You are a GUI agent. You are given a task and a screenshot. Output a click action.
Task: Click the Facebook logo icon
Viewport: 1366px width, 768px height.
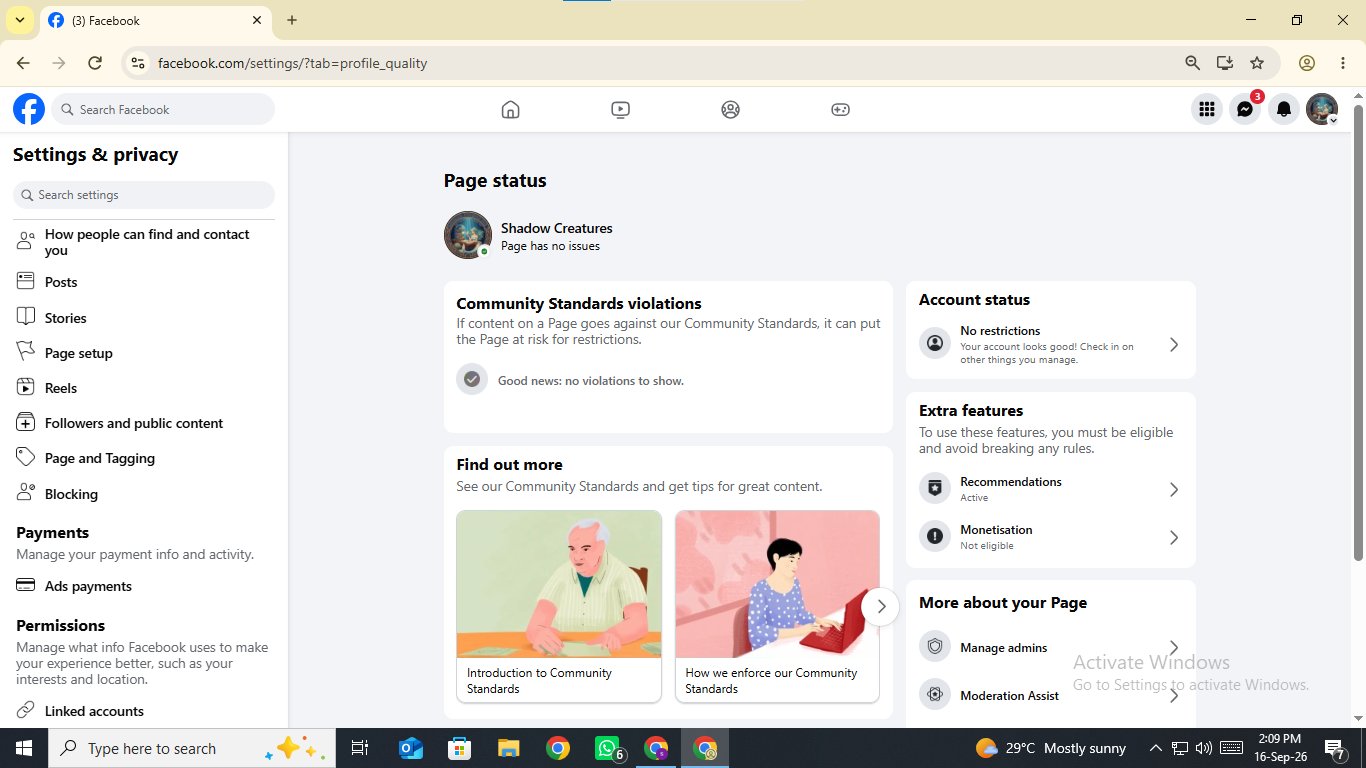pyautogui.click(x=29, y=109)
